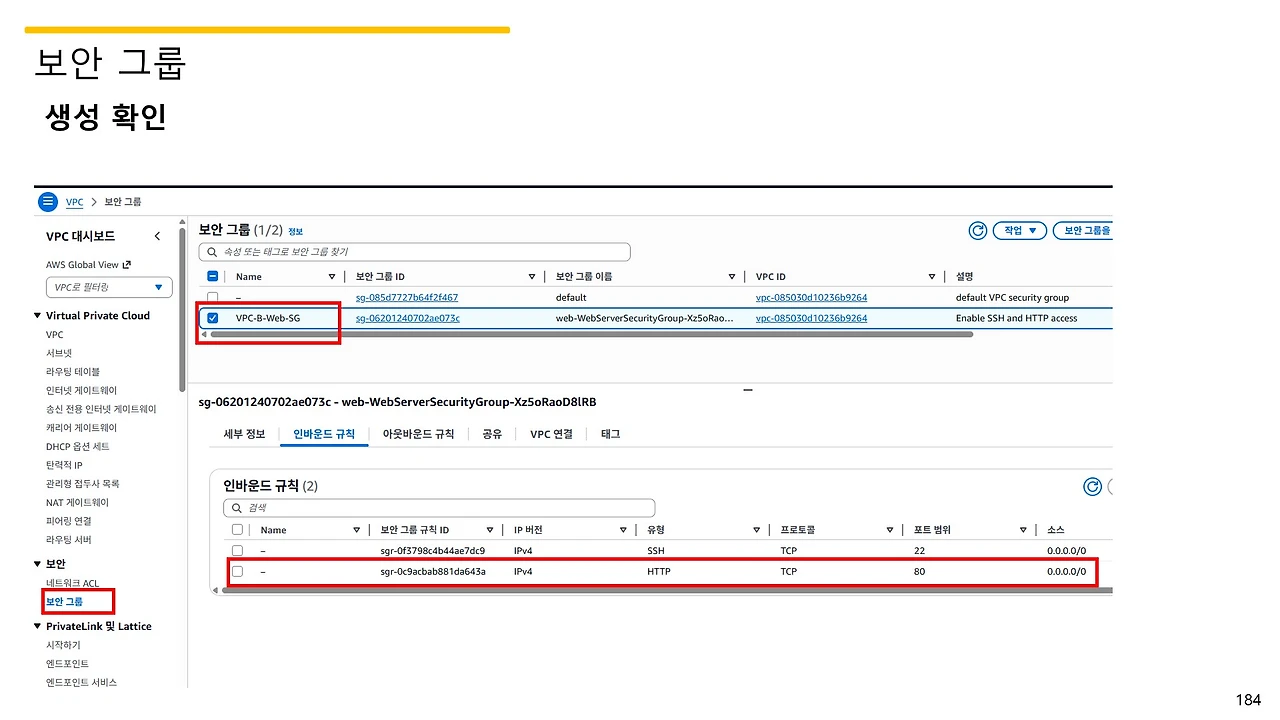The height and width of the screenshot is (720, 1280).
Task: Sort inbound rules by IP 버전 arrow
Action: point(623,530)
